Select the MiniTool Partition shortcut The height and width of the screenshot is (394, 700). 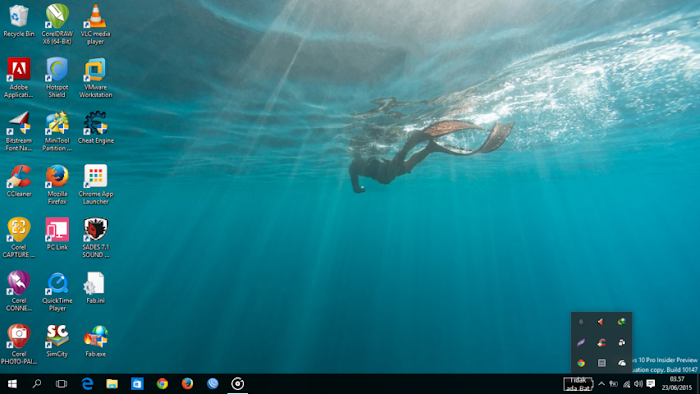point(57,132)
